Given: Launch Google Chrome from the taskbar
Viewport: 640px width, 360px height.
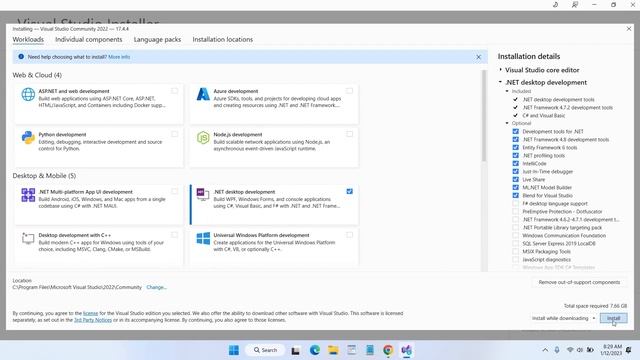Looking at the screenshot, I should [388, 350].
